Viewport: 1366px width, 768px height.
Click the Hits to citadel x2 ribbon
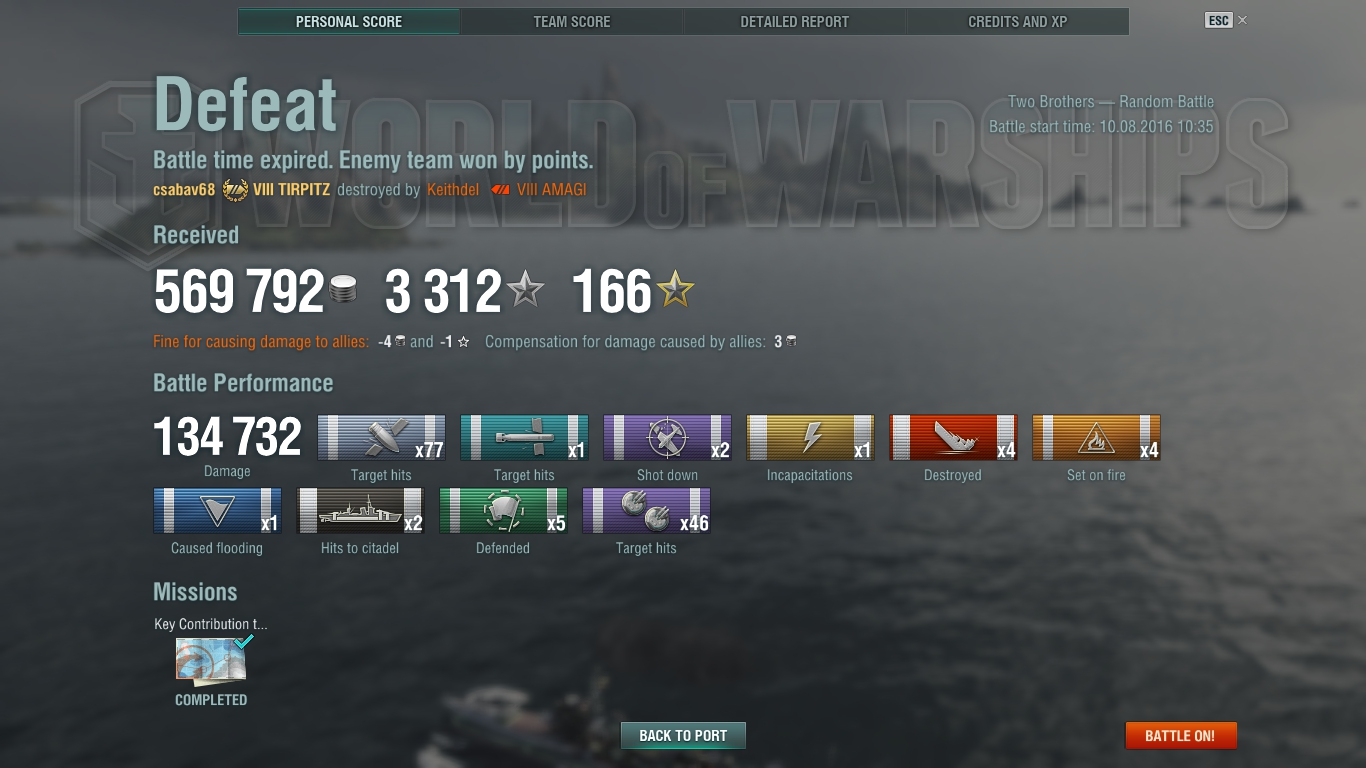360,511
